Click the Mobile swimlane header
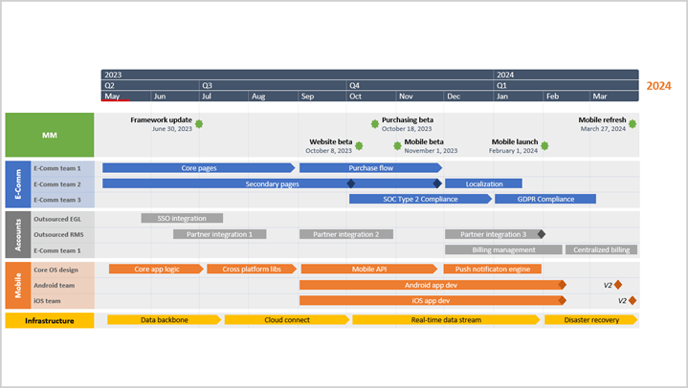Viewport: 688px width, 388px height. pyautogui.click(x=18, y=285)
